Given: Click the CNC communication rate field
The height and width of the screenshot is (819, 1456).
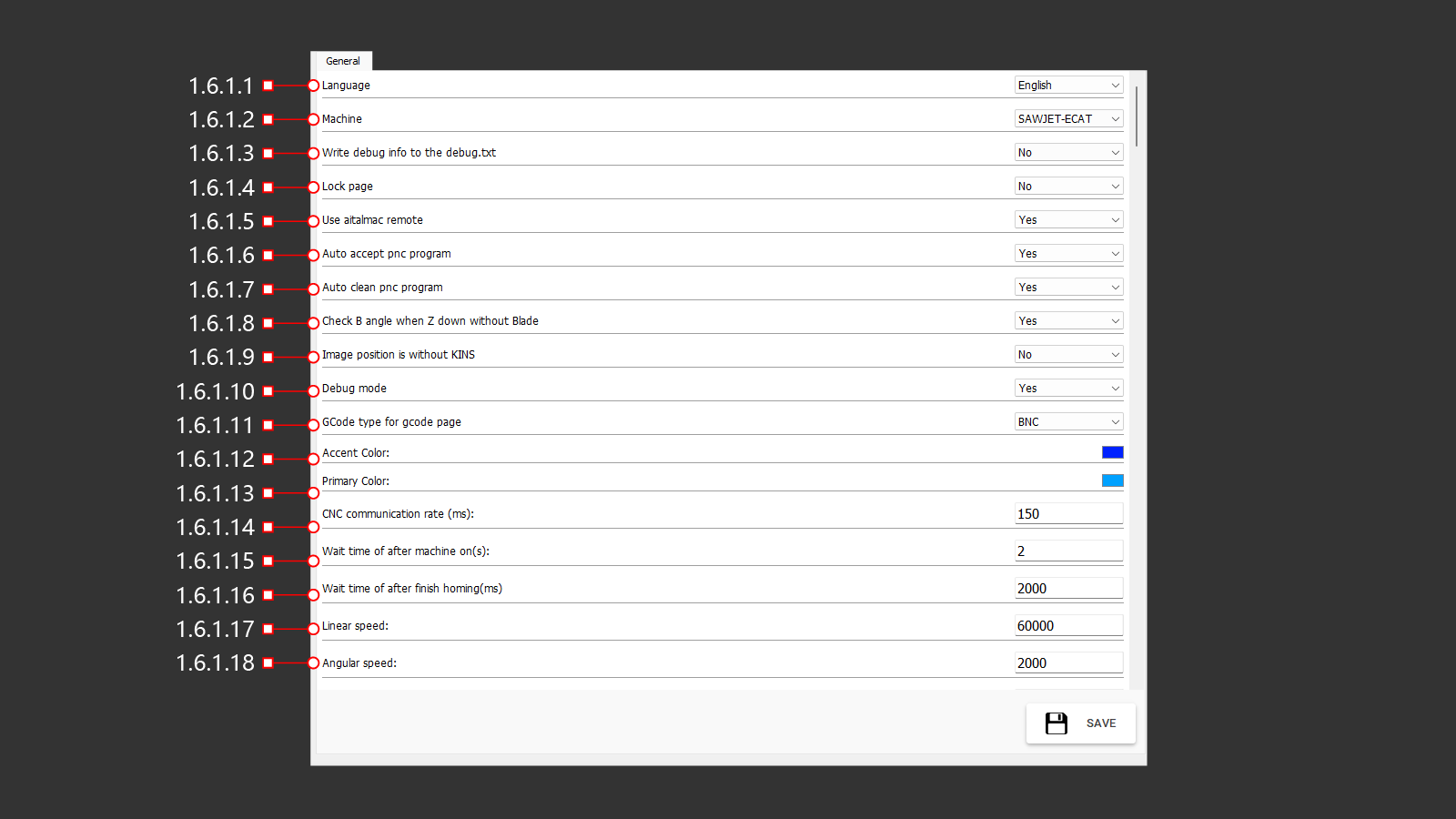Looking at the screenshot, I should tap(1068, 514).
